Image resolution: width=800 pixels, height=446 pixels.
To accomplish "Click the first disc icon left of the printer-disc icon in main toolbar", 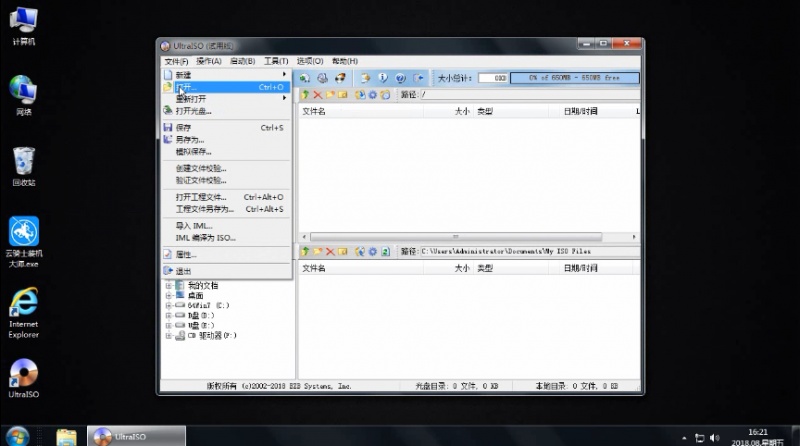I will [305, 78].
